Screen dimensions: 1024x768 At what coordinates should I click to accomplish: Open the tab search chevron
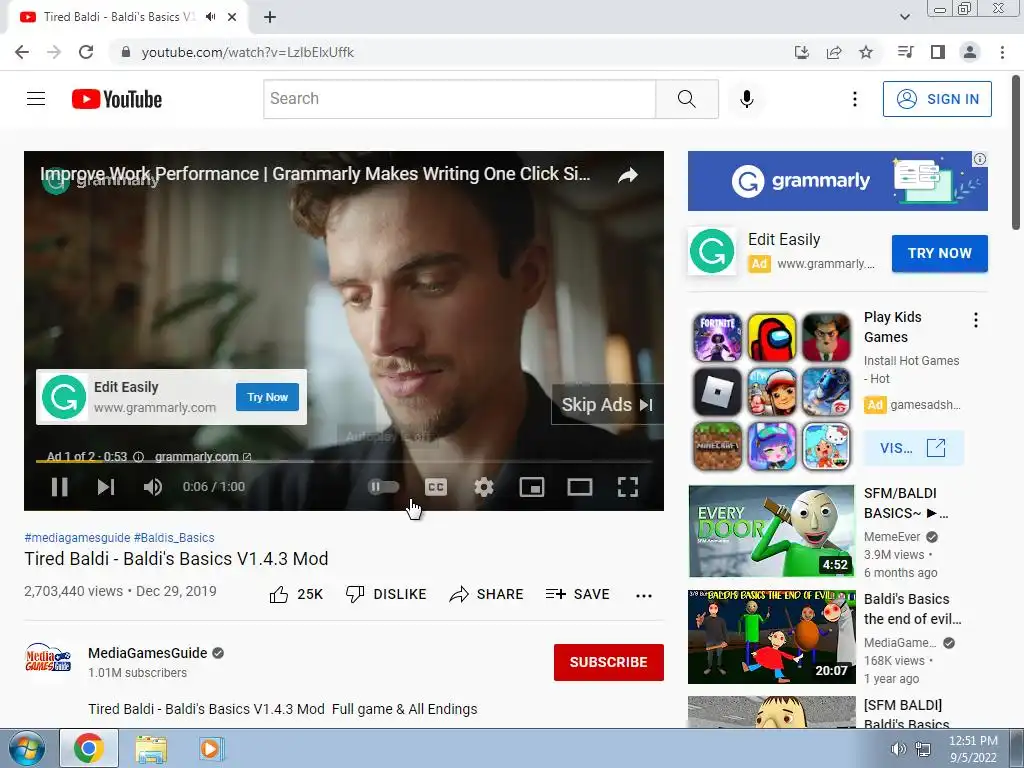point(904,17)
